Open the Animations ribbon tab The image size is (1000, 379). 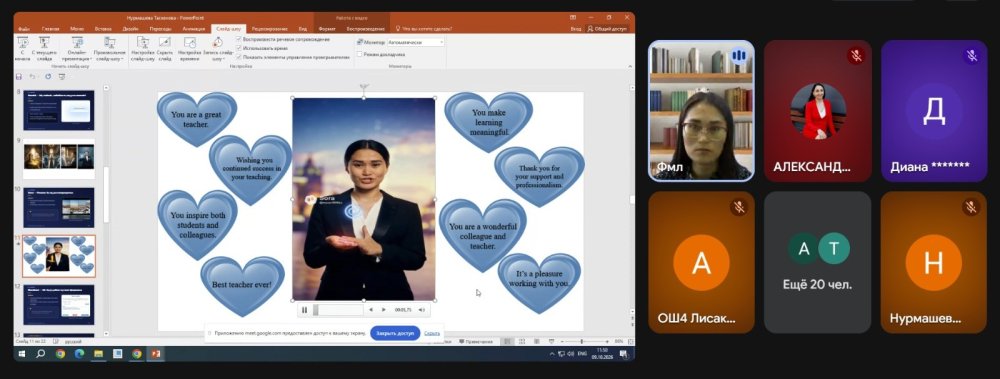pos(193,29)
